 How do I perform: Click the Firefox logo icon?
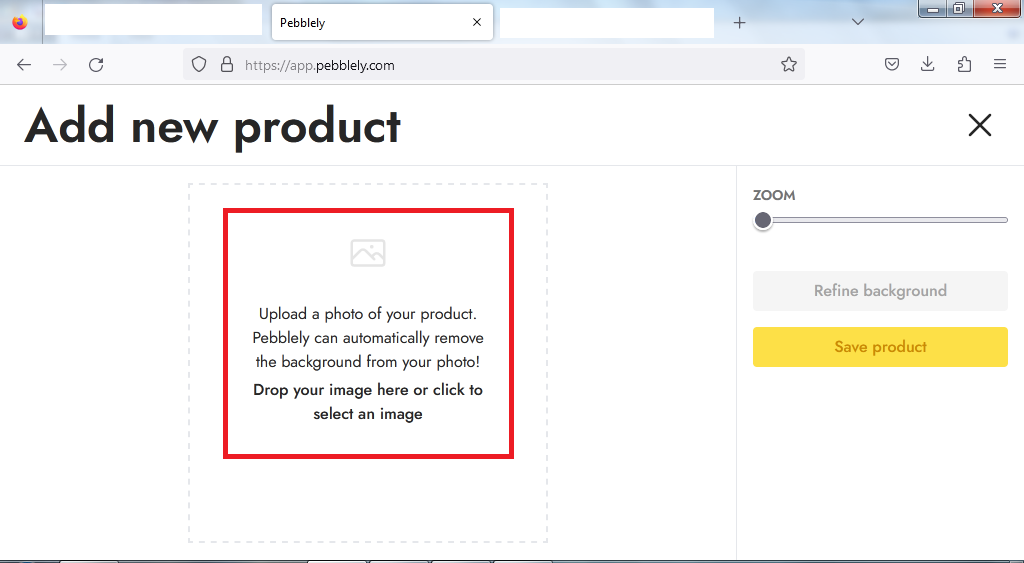click(x=20, y=22)
